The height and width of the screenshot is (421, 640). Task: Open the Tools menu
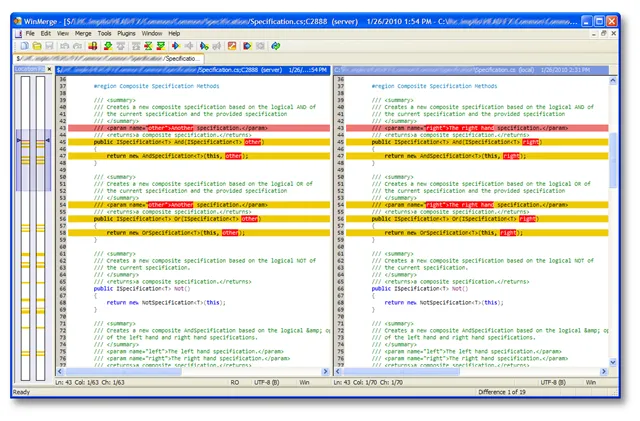point(104,33)
